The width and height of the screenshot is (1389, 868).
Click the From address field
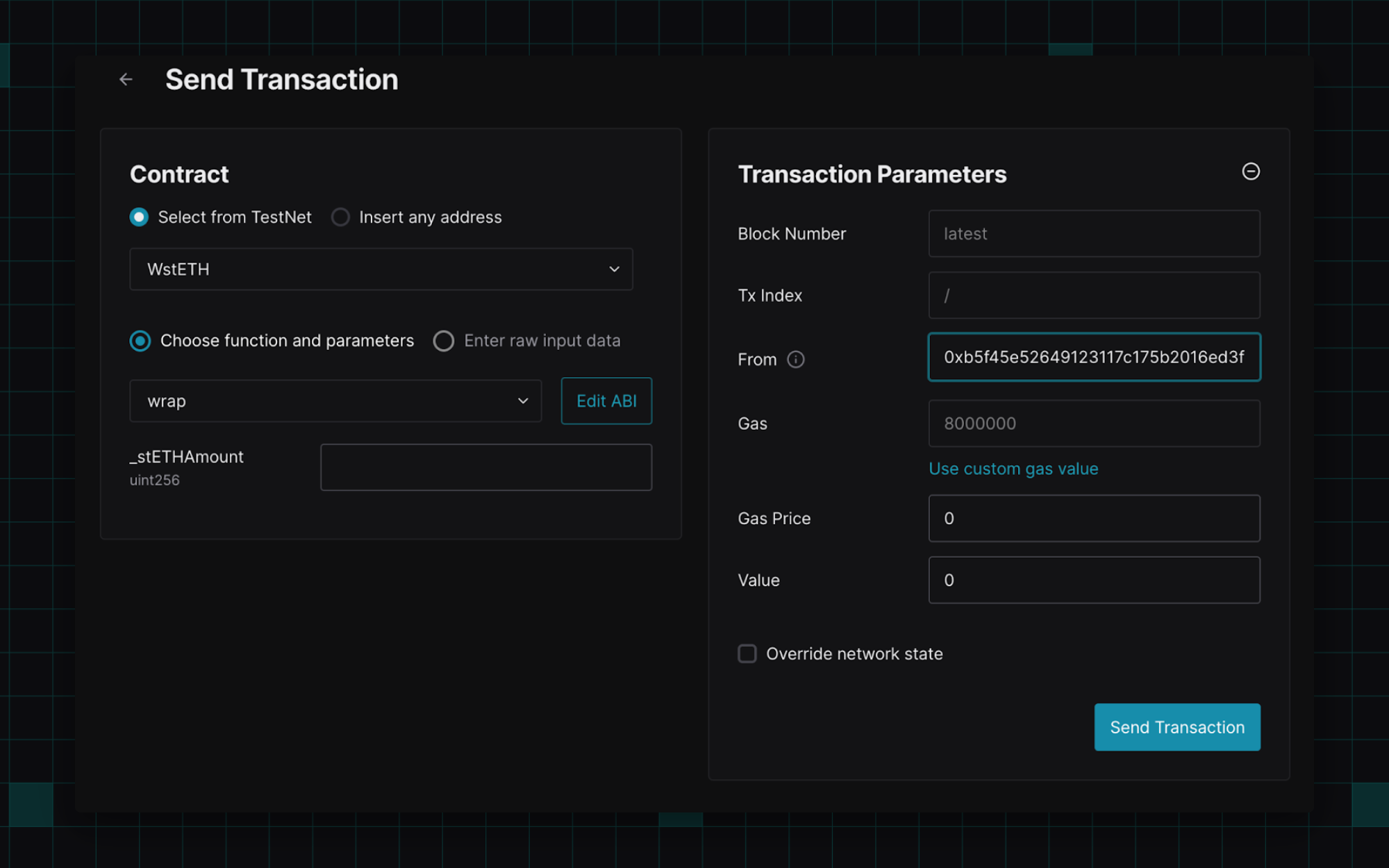(x=1094, y=357)
